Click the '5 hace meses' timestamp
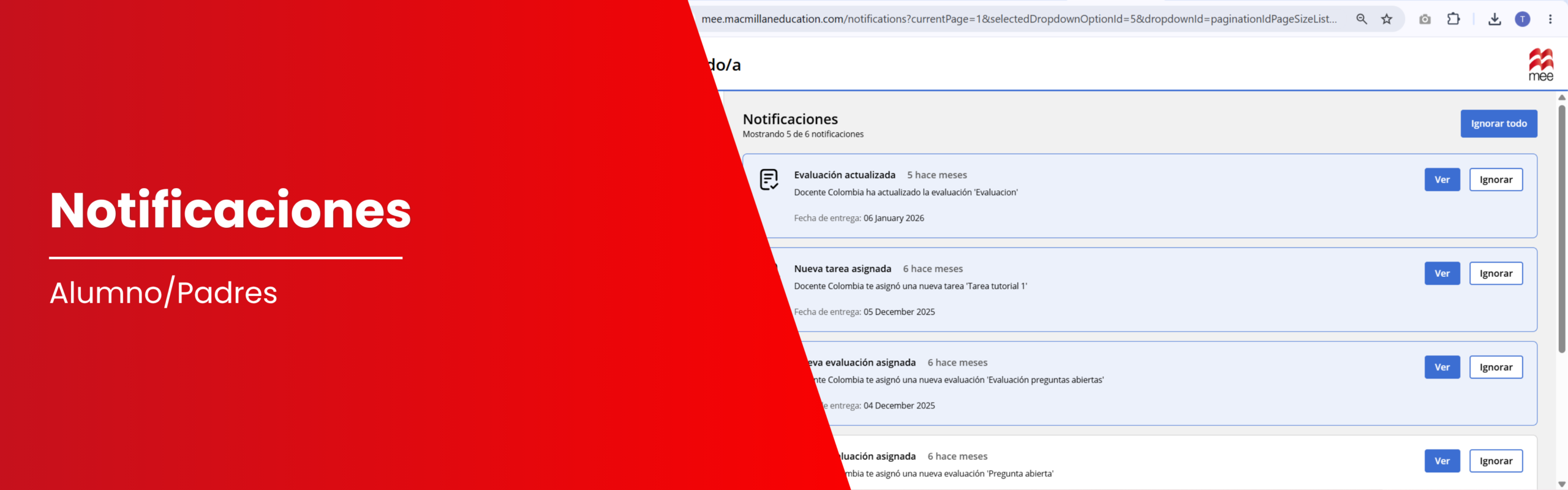The image size is (1568, 490). click(x=937, y=175)
